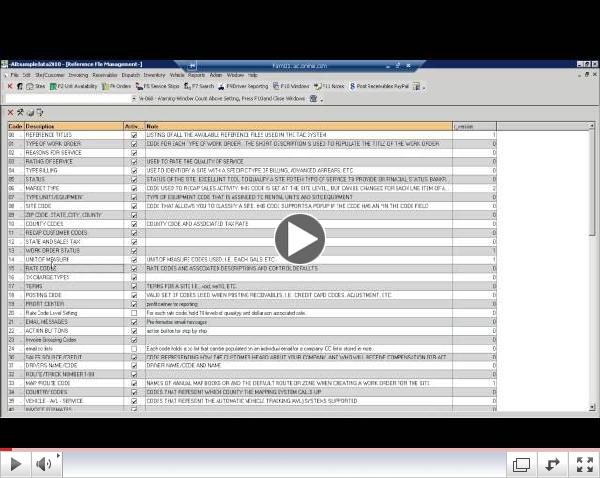600x478 pixels.
Task: Toggle Active checkbox for REFERENCE TITLES
Action: point(134,135)
